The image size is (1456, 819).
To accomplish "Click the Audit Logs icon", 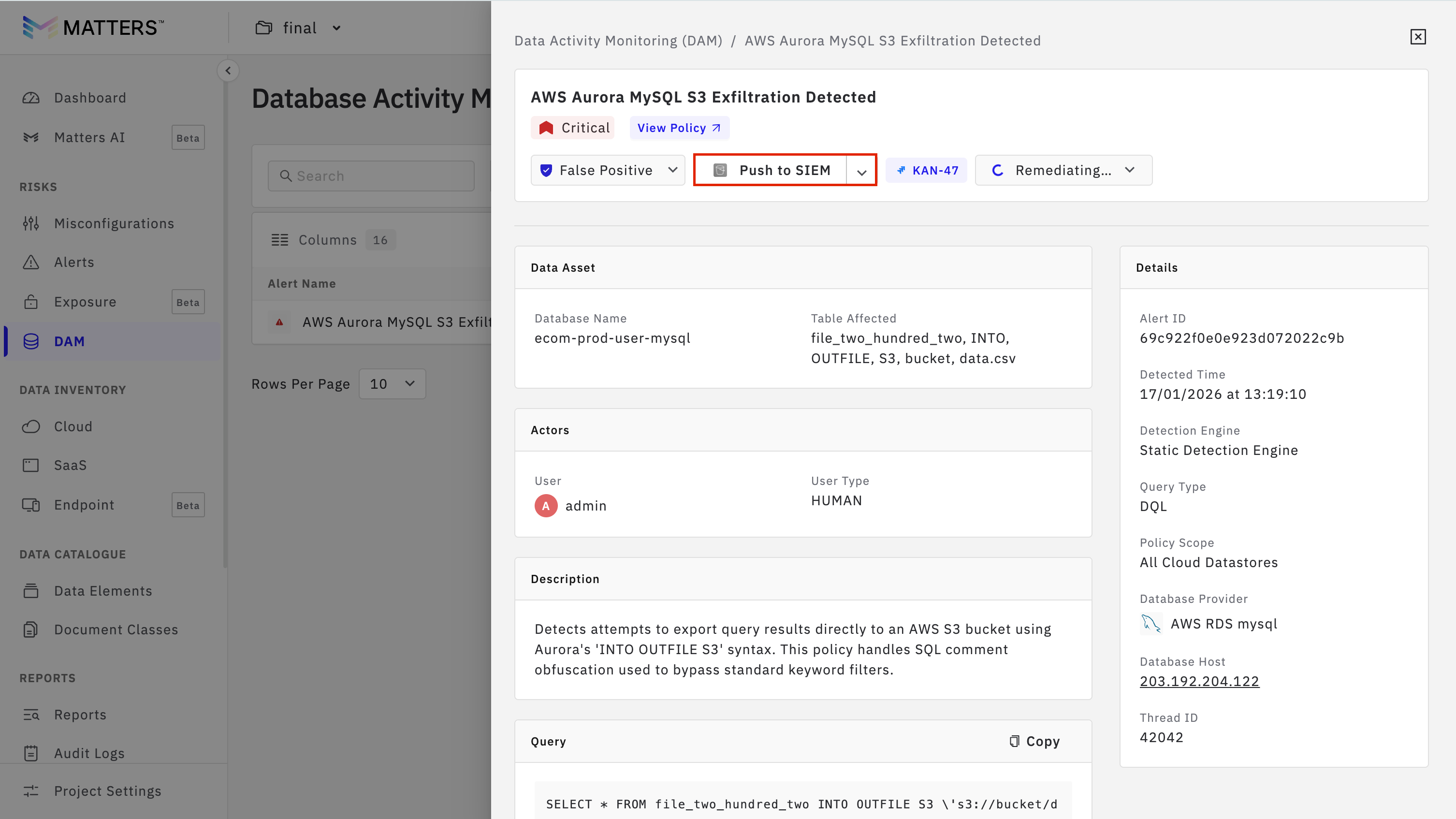I will (x=31, y=753).
